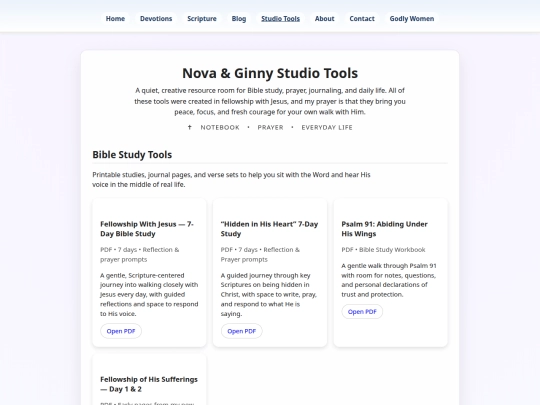Image resolution: width=540 pixels, height=405 pixels.
Task: Click the Printable studies, journal pages description
Action: tap(231, 179)
